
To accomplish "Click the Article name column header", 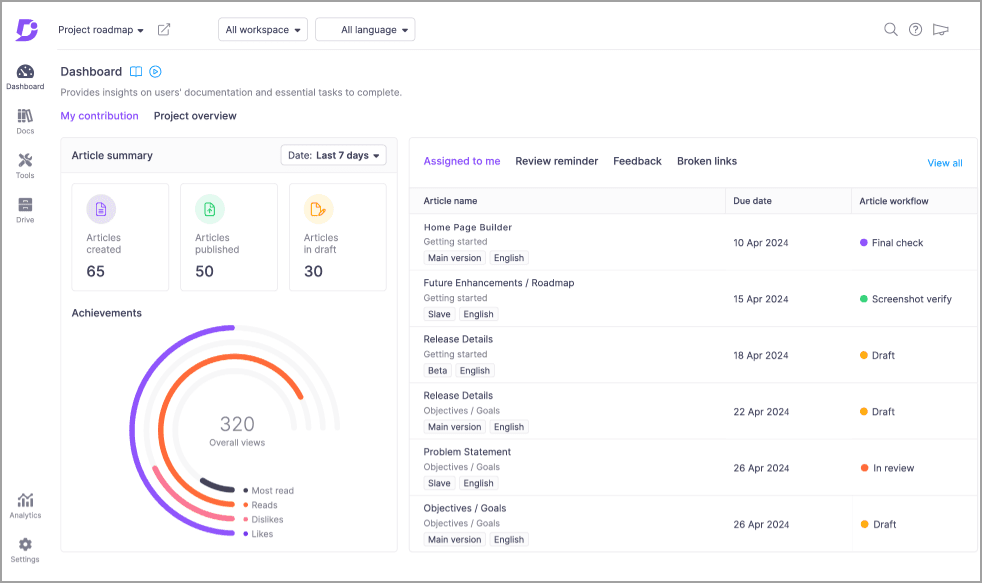I will tap(450, 201).
